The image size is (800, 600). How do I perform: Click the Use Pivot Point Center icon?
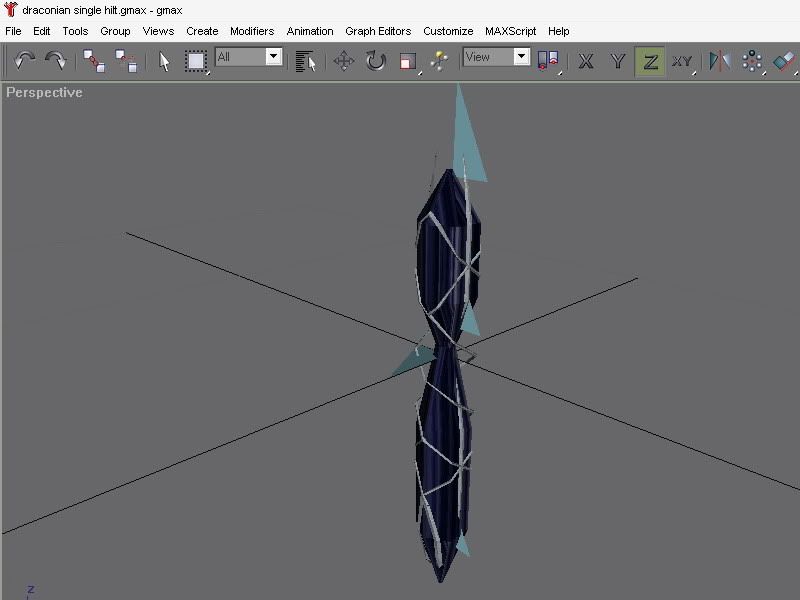(x=548, y=62)
